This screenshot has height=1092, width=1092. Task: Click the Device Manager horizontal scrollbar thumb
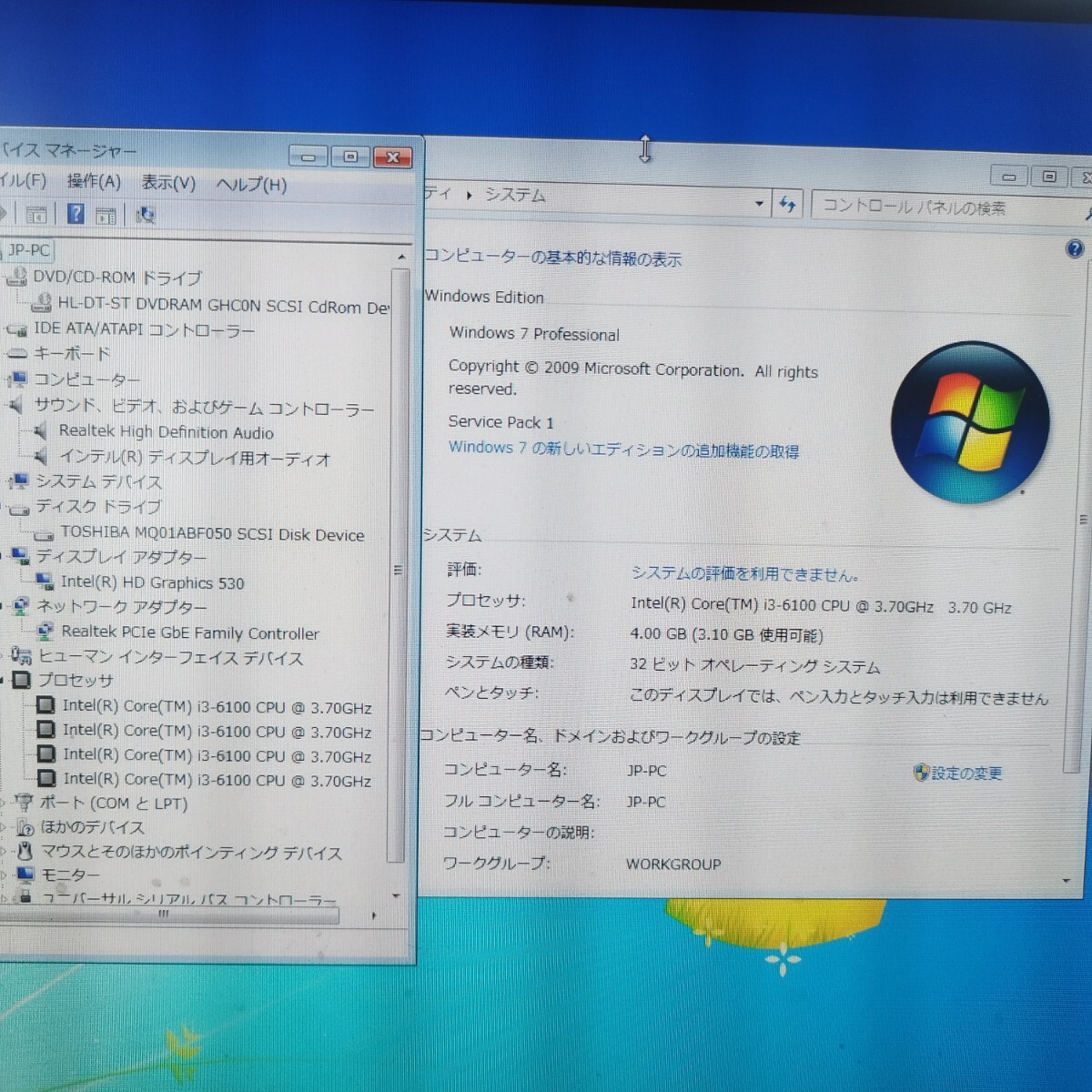tap(169, 915)
